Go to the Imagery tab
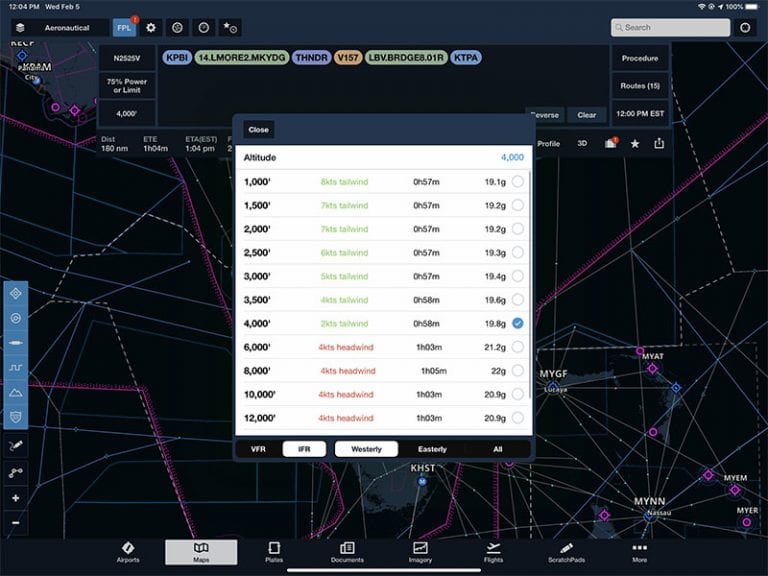 pos(420,552)
